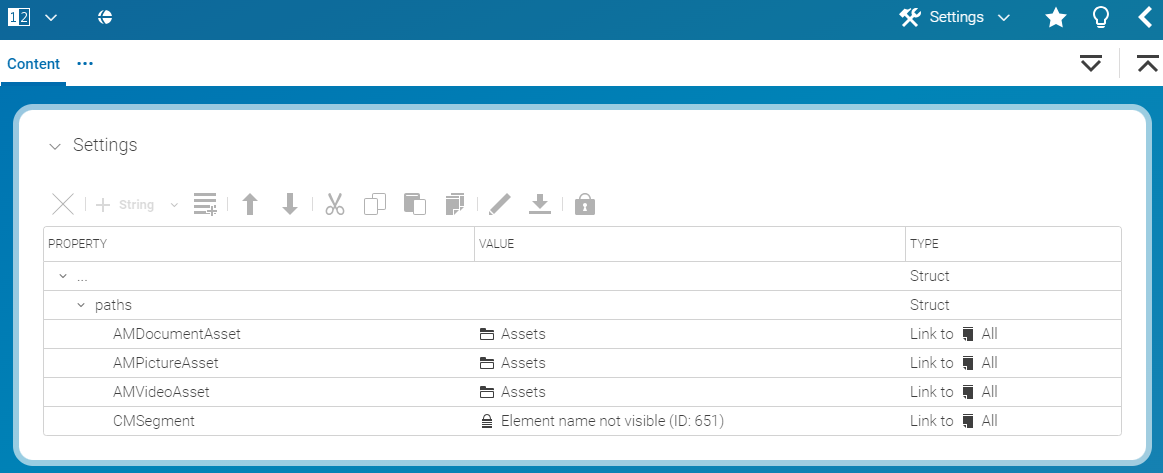Click Struct type of paths row
Screen dimensions: 1163x473
coord(929,305)
